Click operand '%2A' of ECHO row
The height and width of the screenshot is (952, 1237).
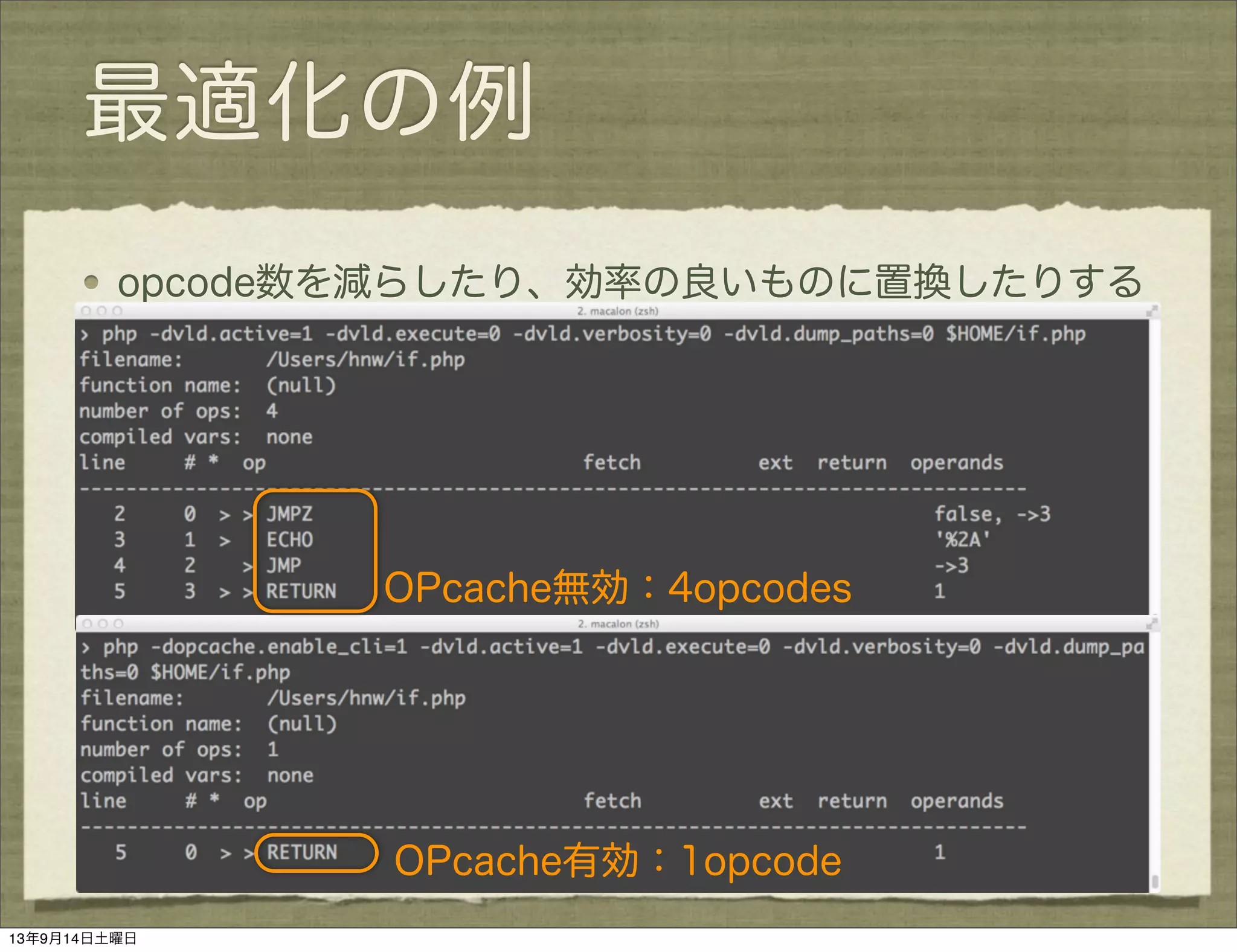pyautogui.click(x=963, y=539)
